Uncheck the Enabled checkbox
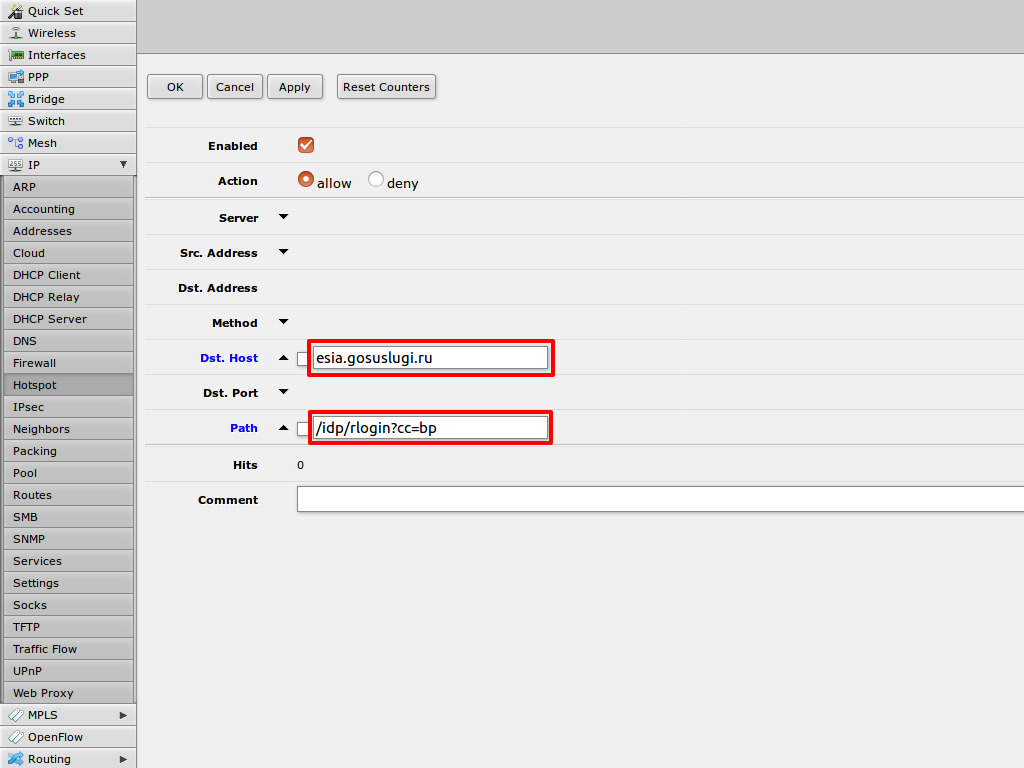 [306, 145]
